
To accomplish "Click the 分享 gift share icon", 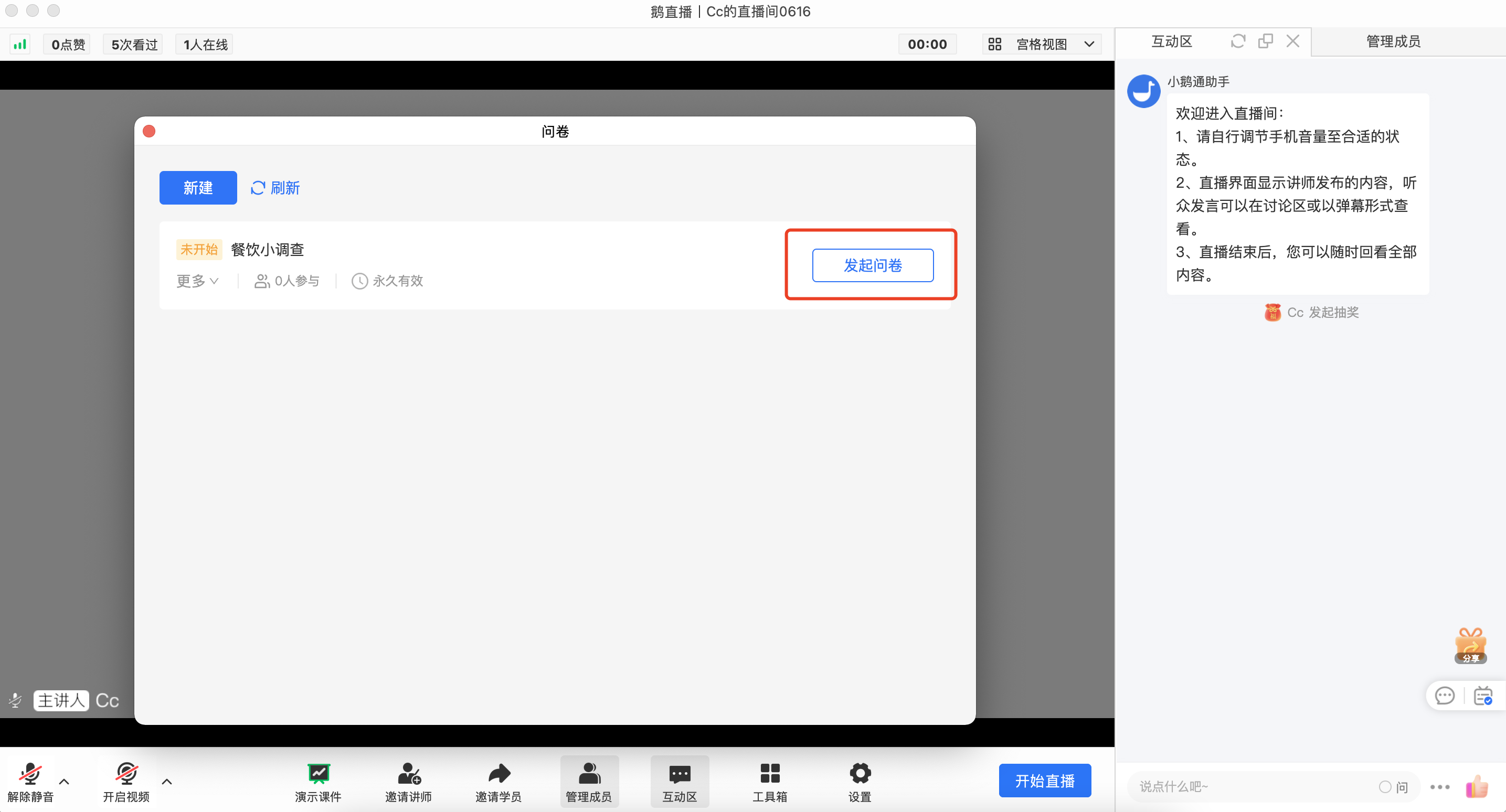I will tap(1470, 646).
